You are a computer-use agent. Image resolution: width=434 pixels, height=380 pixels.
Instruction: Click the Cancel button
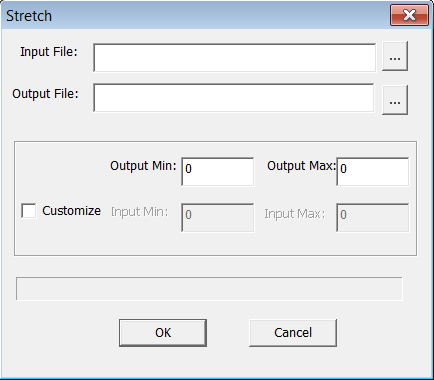click(x=293, y=333)
